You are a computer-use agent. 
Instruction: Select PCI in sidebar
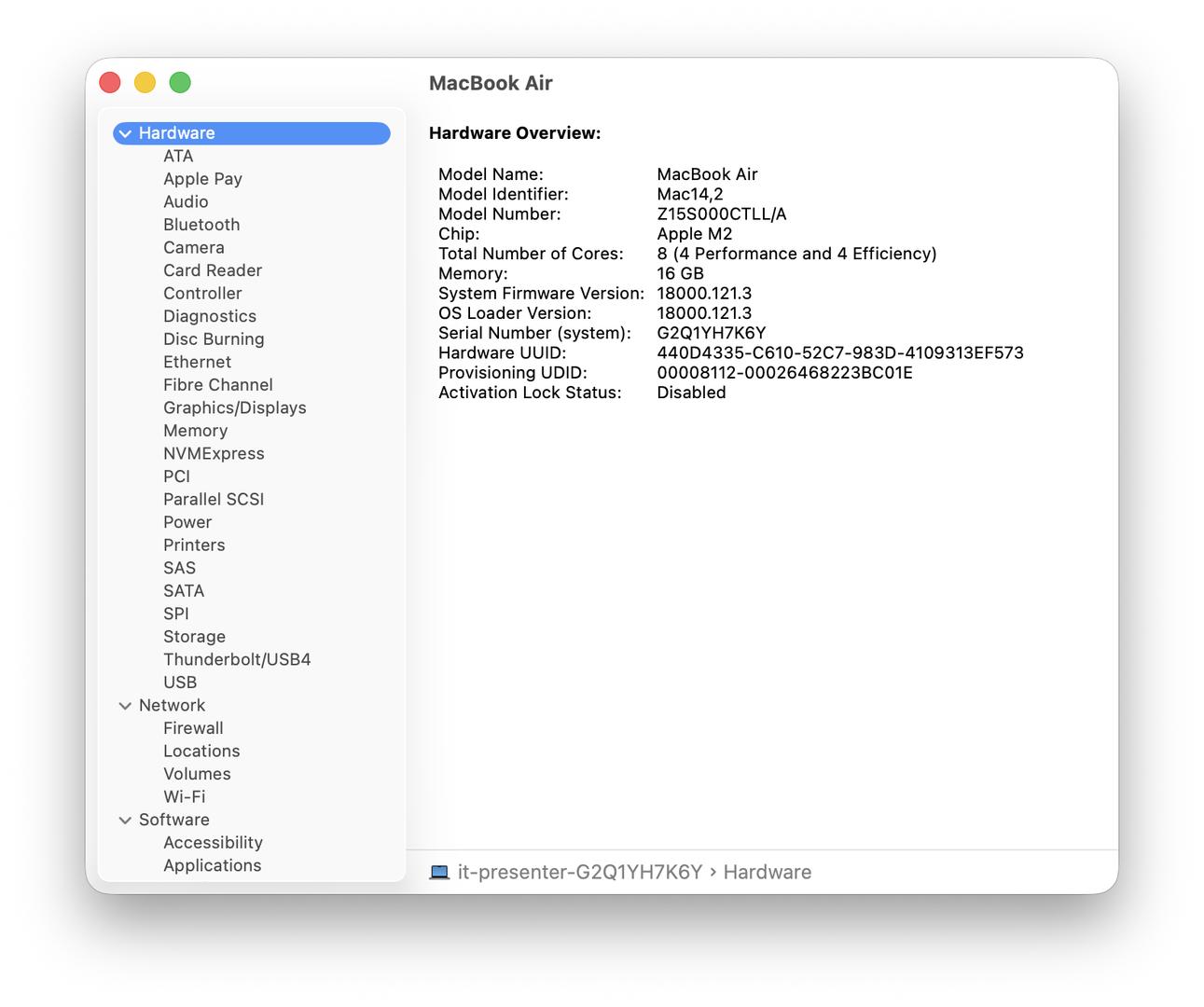[x=176, y=476]
